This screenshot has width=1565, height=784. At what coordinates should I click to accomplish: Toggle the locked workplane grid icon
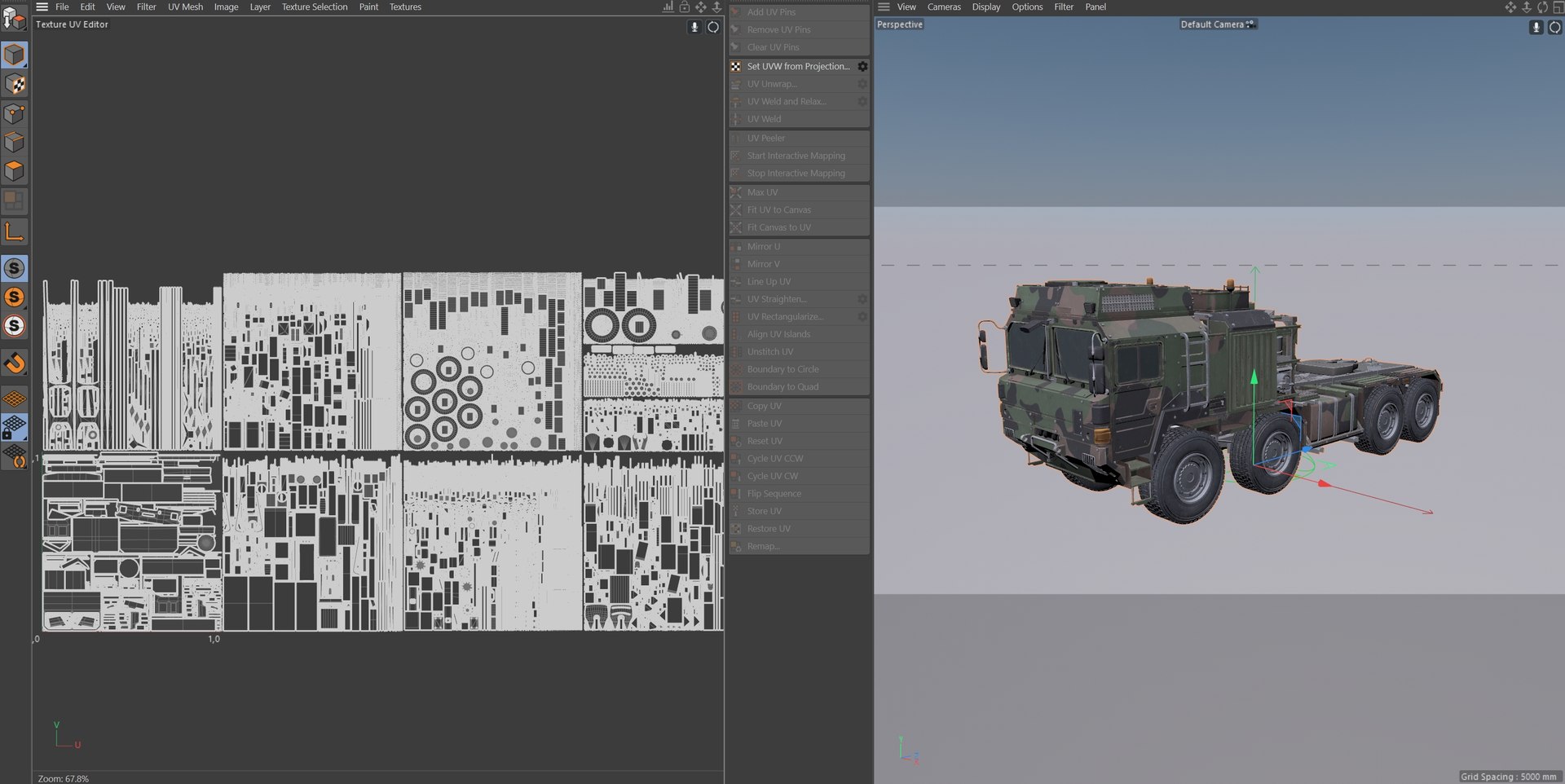point(14,427)
